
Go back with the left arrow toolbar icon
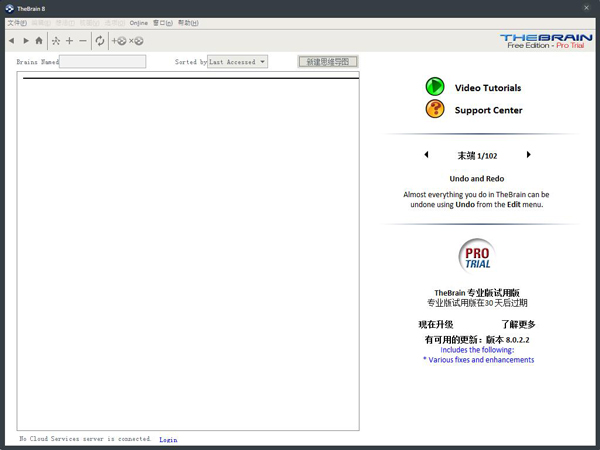pos(11,41)
